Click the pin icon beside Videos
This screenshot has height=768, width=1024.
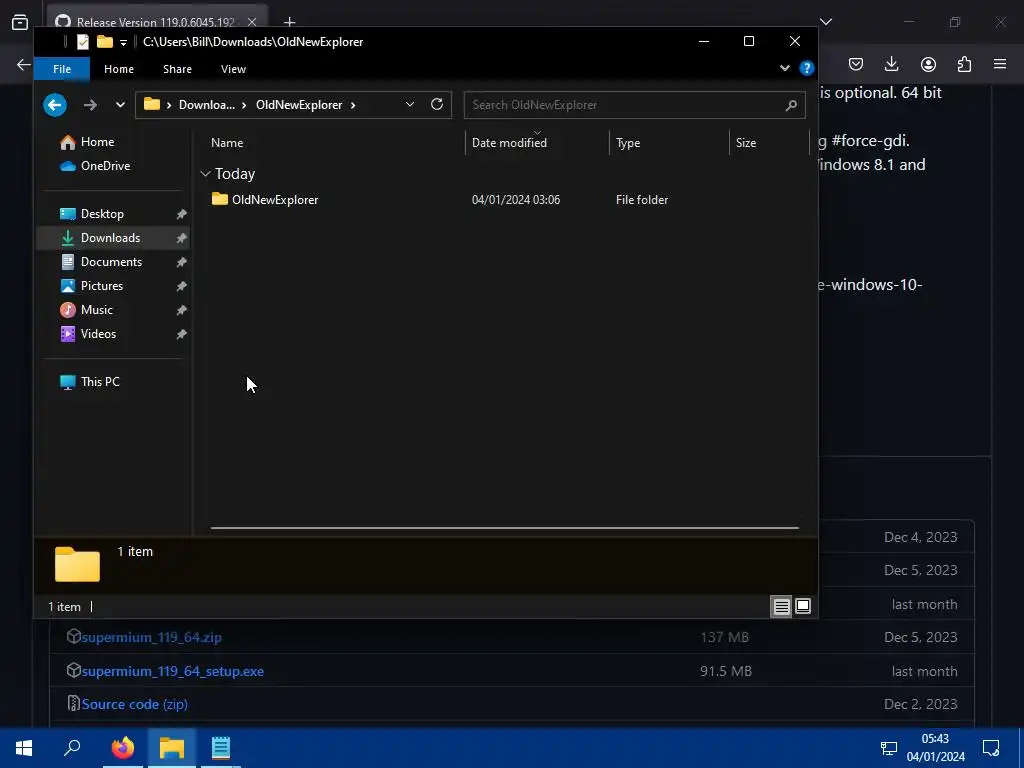(x=182, y=334)
